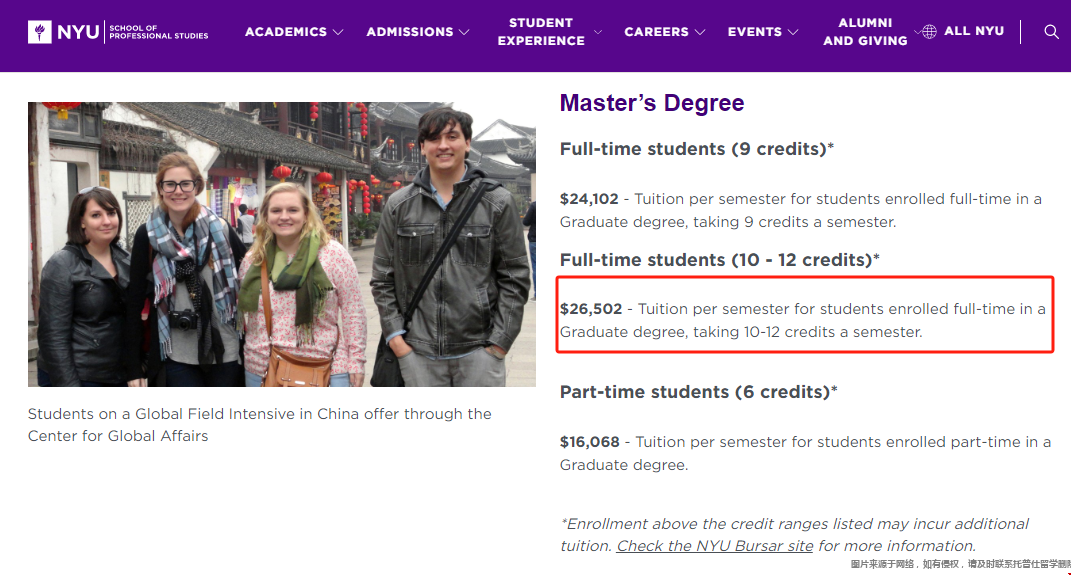Expand the Academics chevron
This screenshot has height=575, width=1071.
[x=337, y=32]
